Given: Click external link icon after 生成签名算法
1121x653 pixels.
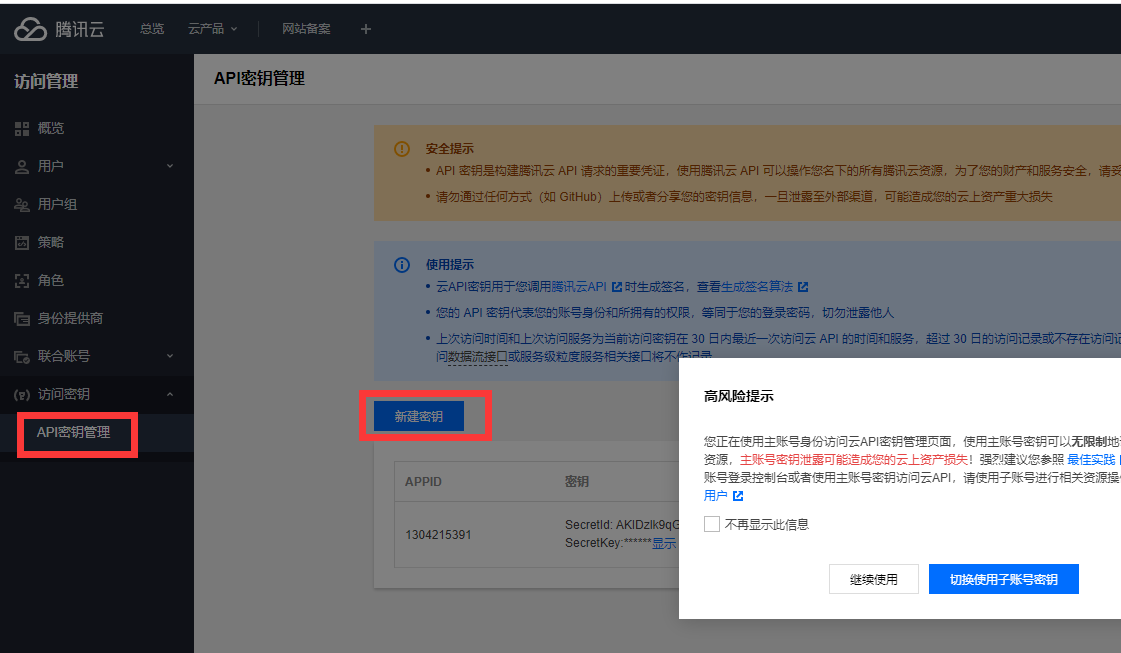Looking at the screenshot, I should click(803, 287).
